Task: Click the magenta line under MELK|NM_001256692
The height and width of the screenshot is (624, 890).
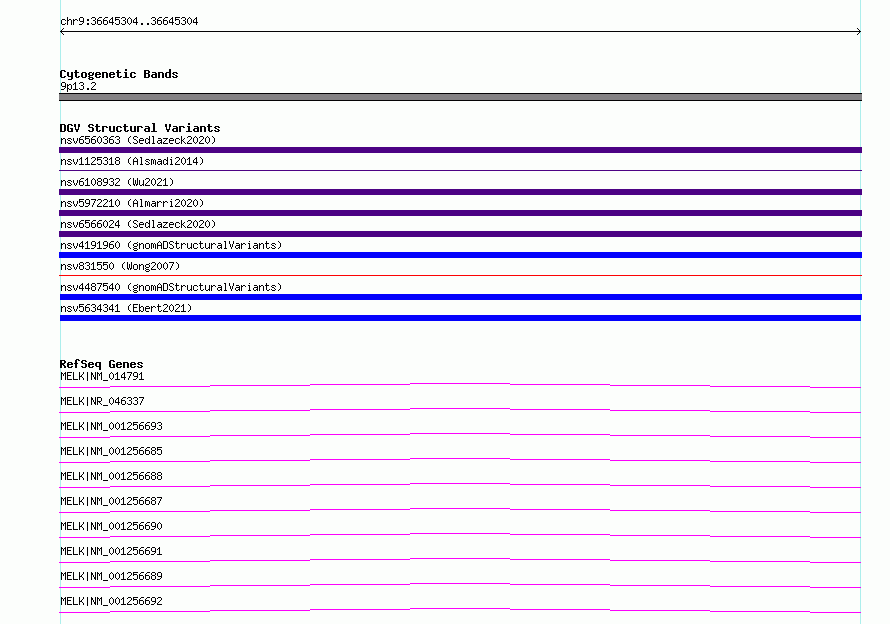Action: coord(460,610)
